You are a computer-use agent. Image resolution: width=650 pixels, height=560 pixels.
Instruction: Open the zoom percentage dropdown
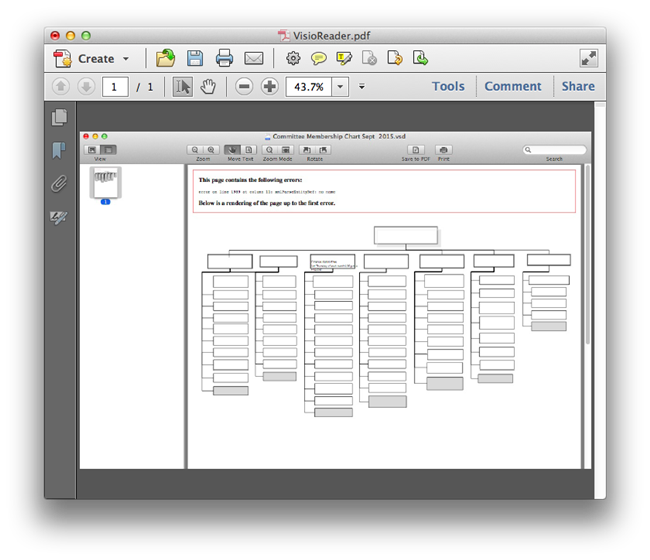coord(340,87)
